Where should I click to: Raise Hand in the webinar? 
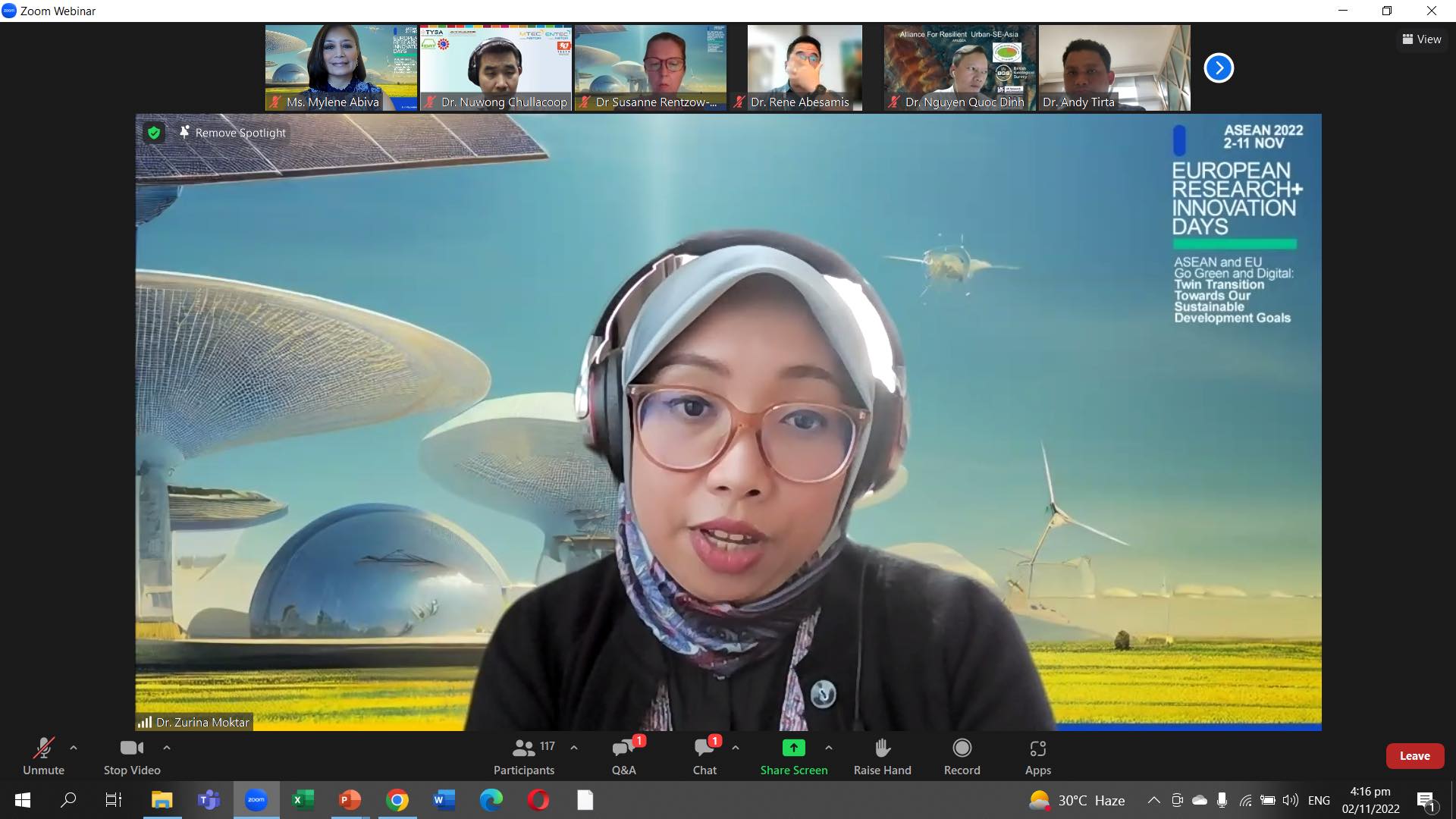pos(883,757)
